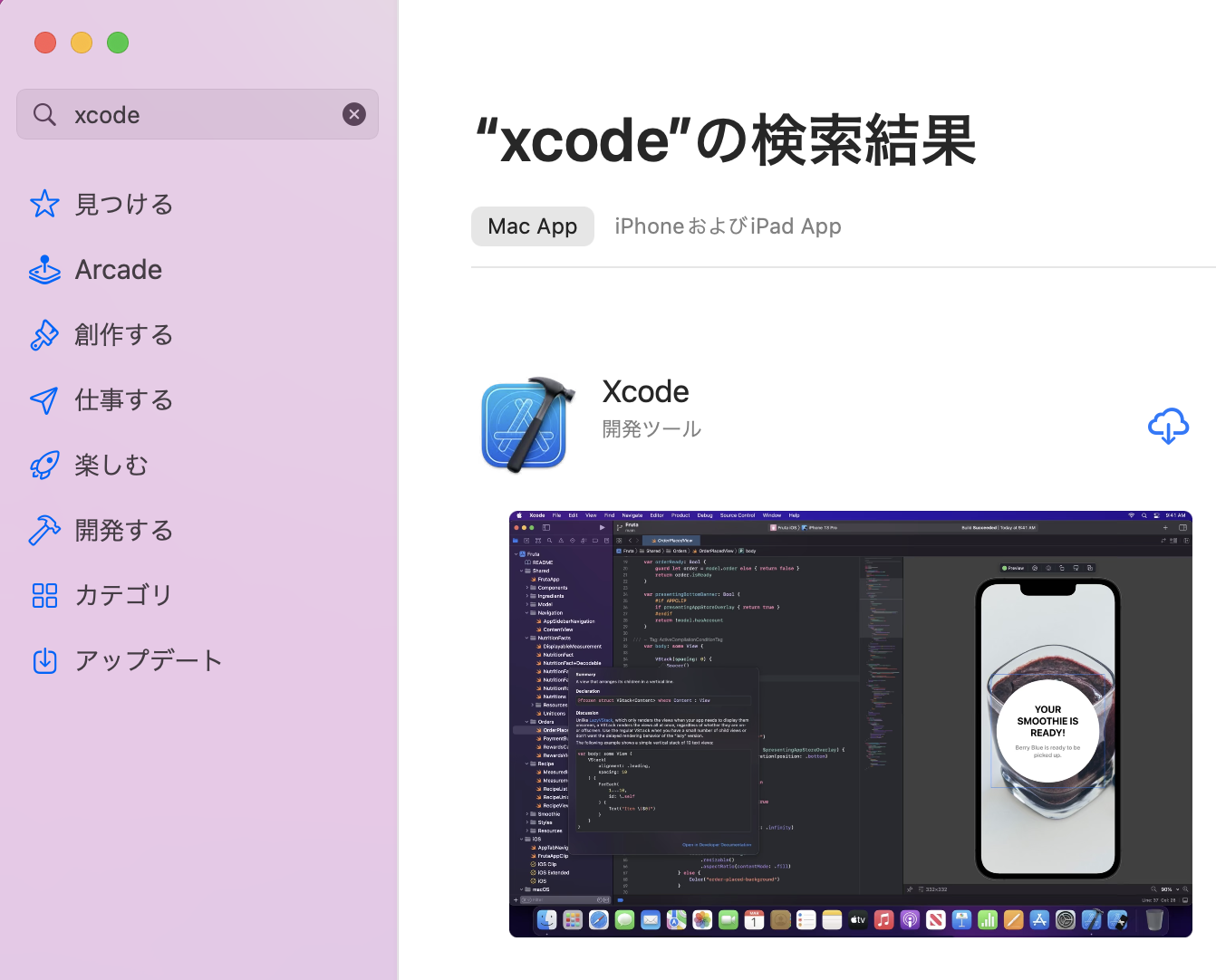Click the magnifying glass search icon
1216x980 pixels.
(44, 114)
